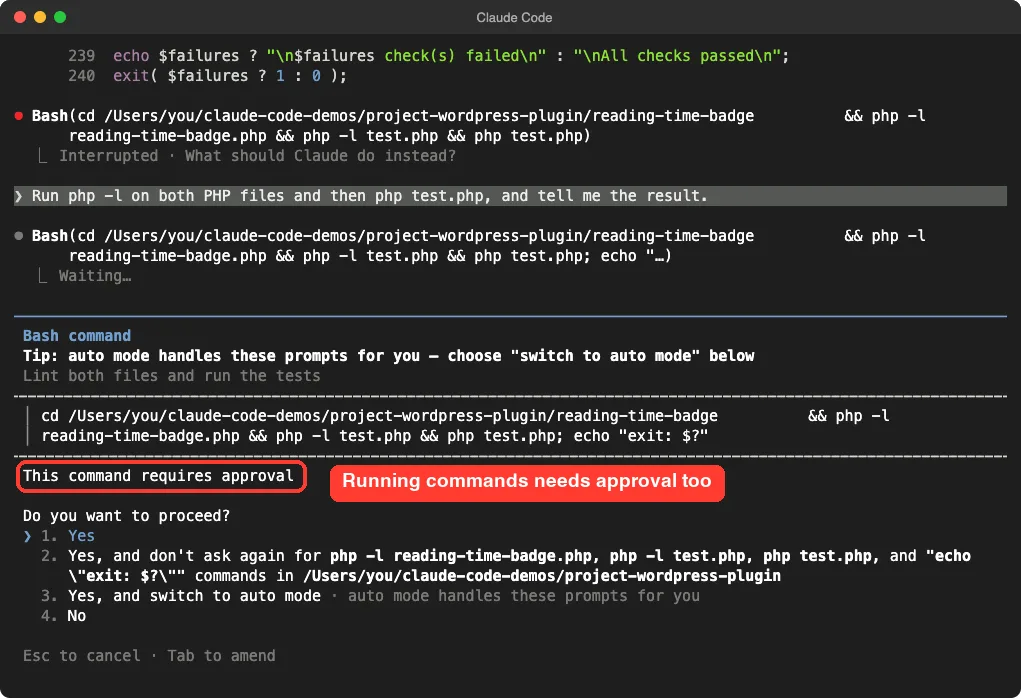Viewport: 1021px width, 698px height.
Task: Click code line 239 echo $failures
Action: 428,56
